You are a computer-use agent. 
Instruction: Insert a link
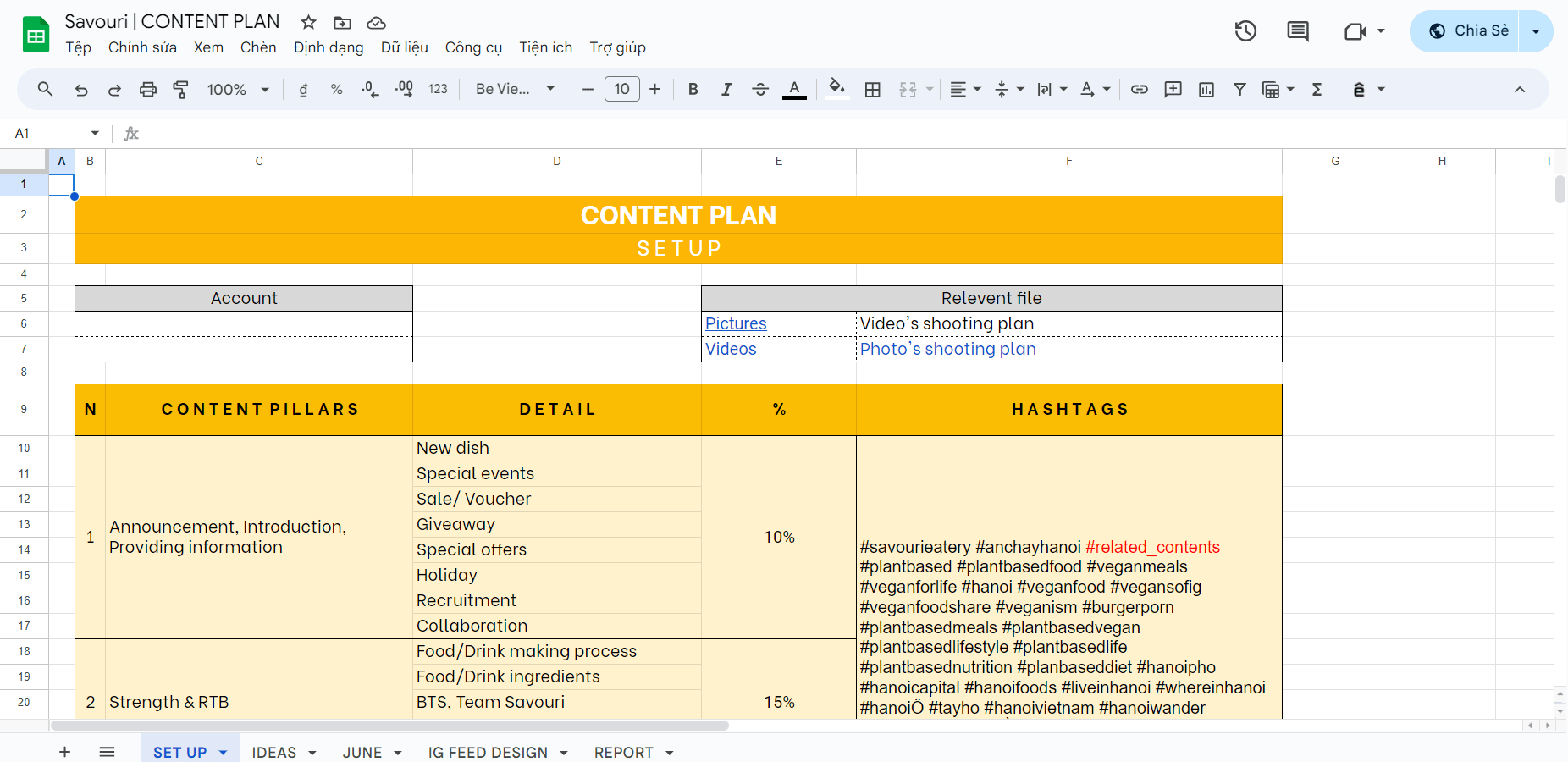(1140, 89)
